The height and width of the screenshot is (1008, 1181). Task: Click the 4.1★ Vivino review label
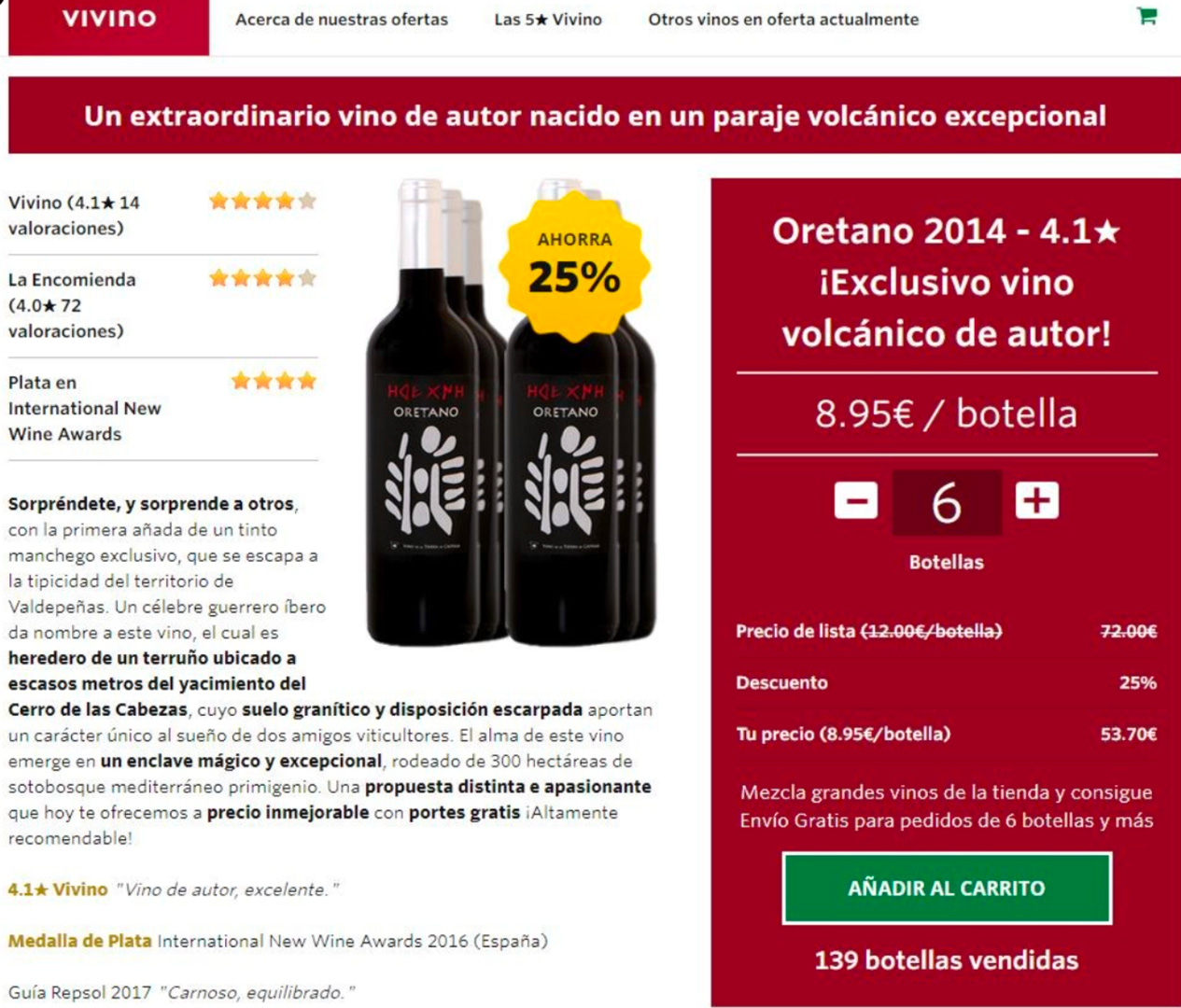pyautogui.click(x=58, y=889)
